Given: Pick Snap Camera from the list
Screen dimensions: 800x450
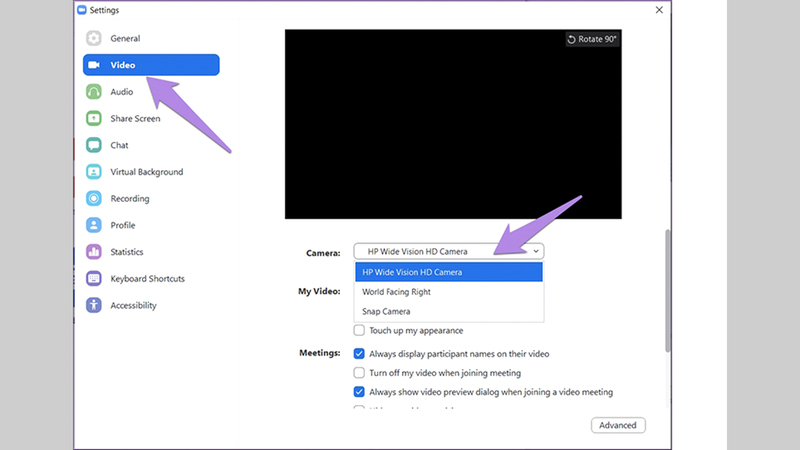Looking at the screenshot, I should [x=386, y=312].
